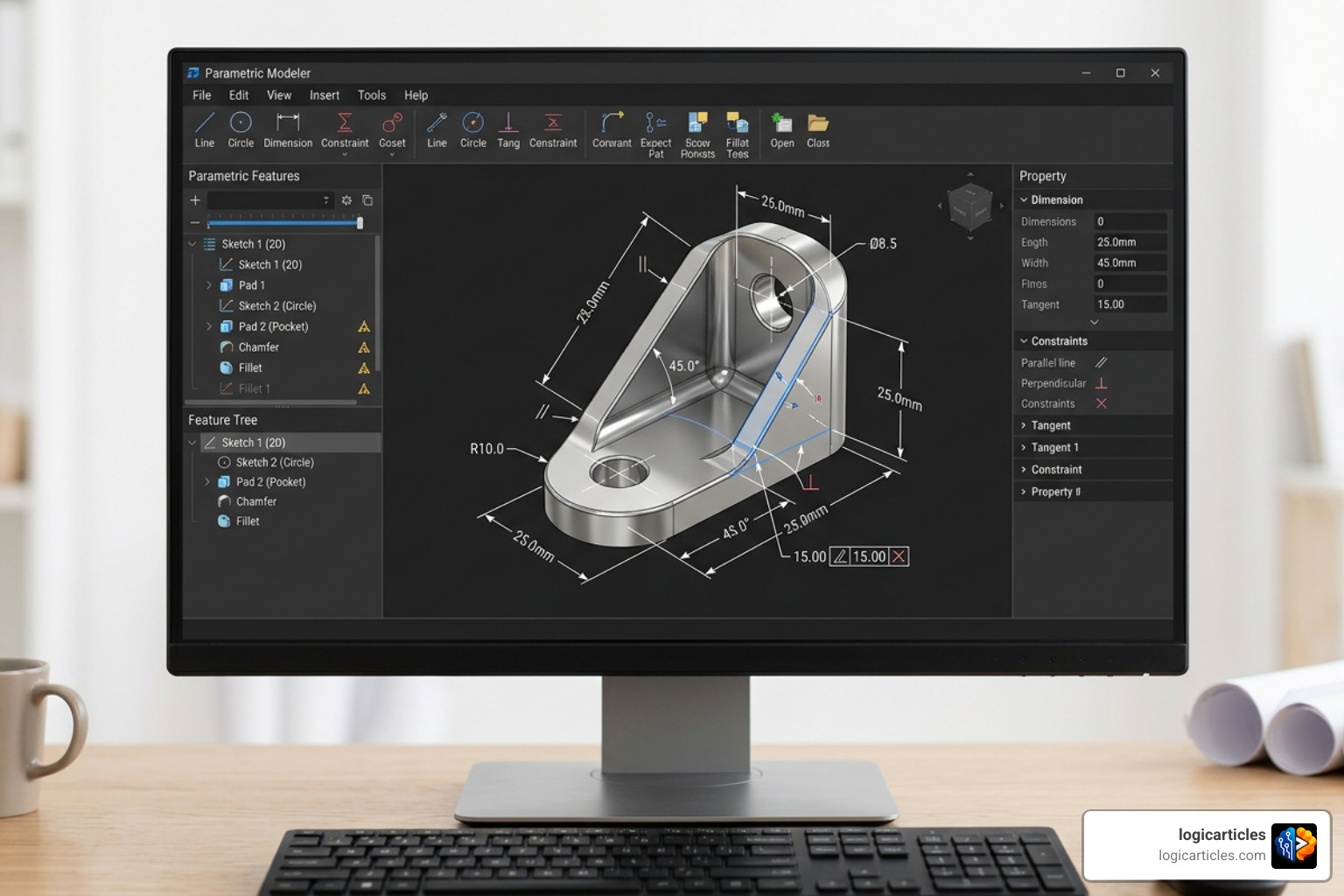The width and height of the screenshot is (1344, 896).
Task: Click the blue slider handle in Parametric Features
Action: pos(360,223)
